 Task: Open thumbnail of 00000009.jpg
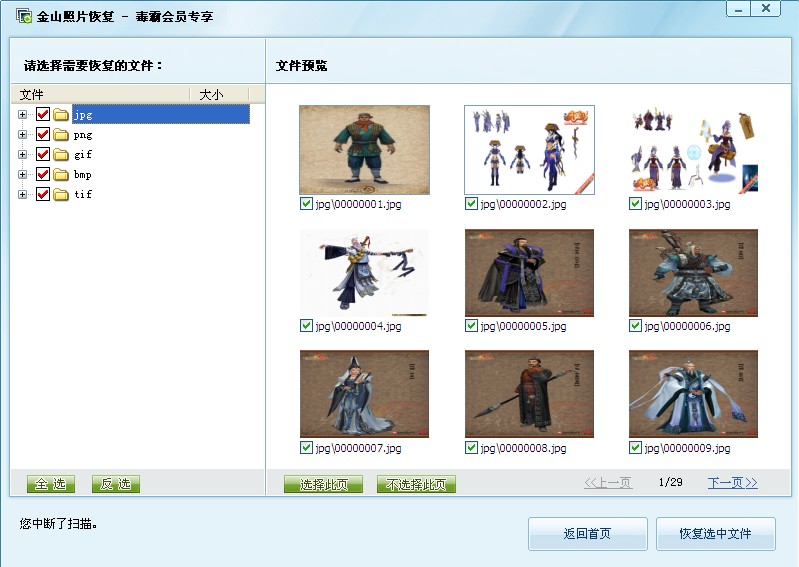[x=694, y=394]
